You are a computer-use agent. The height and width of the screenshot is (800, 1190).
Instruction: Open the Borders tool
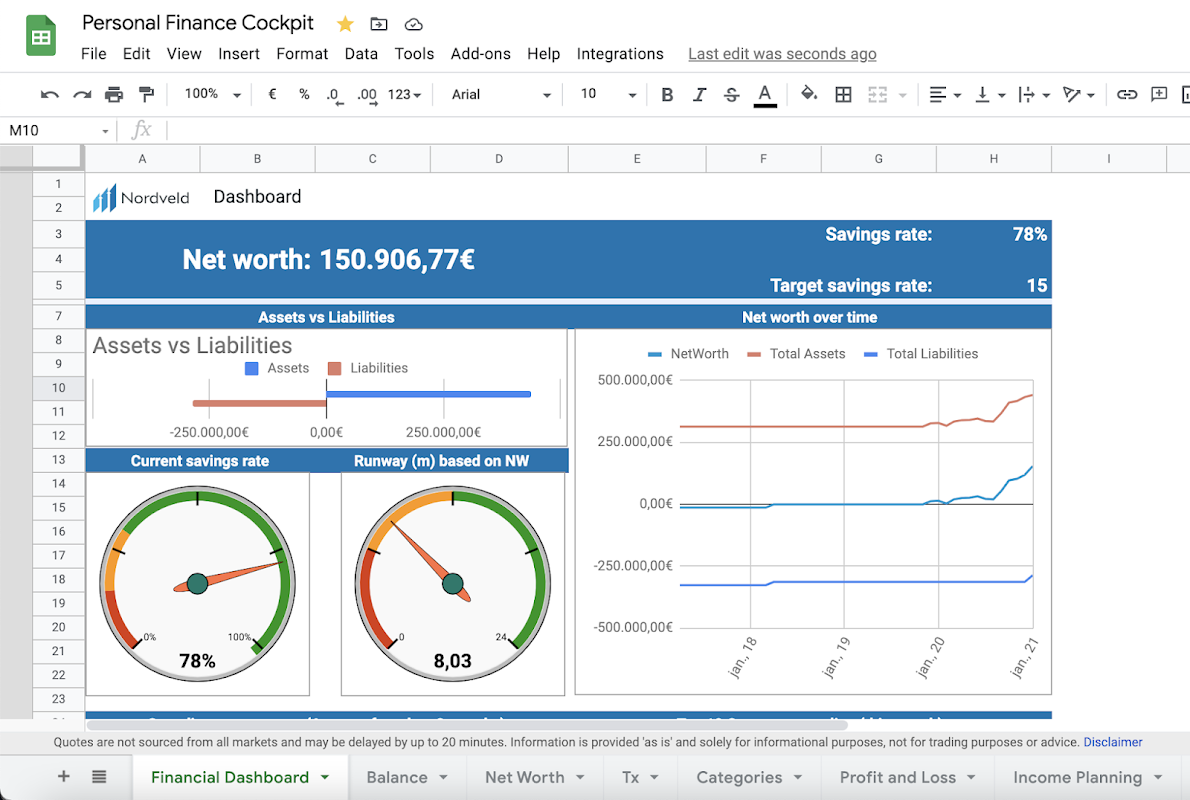tap(843, 94)
